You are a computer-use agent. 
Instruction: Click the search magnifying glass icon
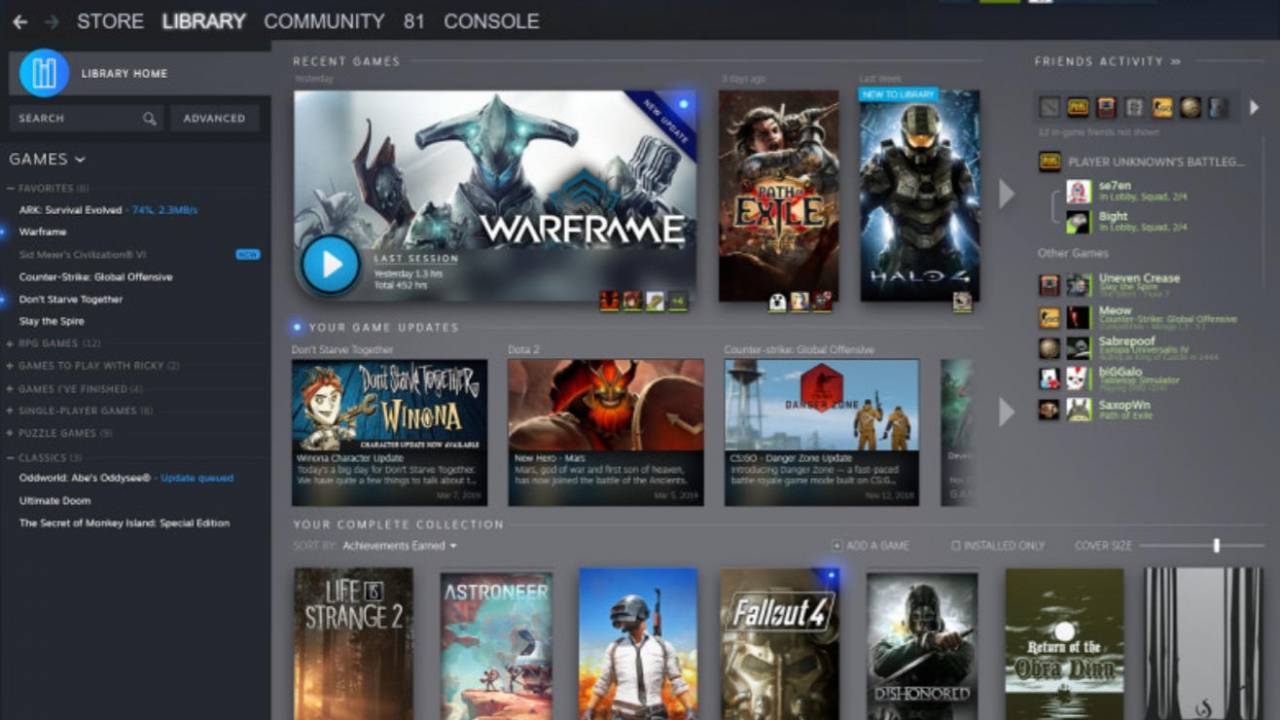[x=149, y=118]
